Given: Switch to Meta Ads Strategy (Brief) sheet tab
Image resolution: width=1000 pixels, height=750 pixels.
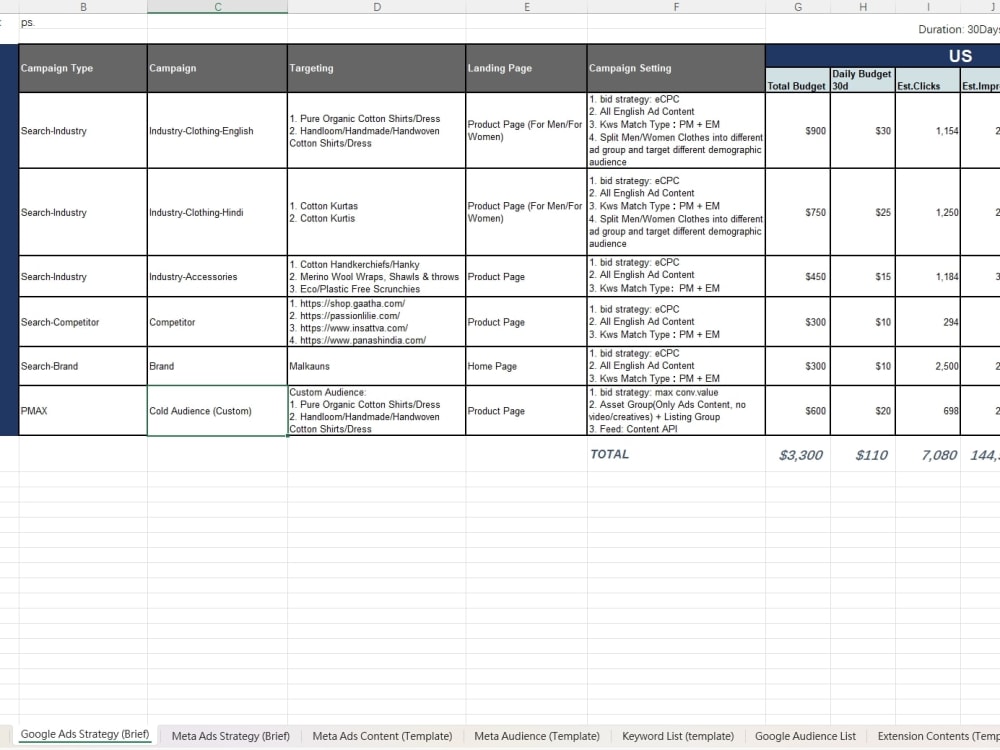Looking at the screenshot, I should 230,735.
